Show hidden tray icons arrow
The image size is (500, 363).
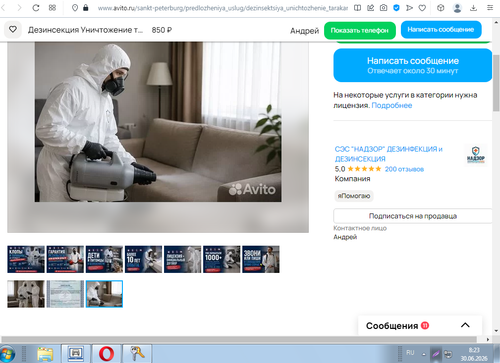424,354
